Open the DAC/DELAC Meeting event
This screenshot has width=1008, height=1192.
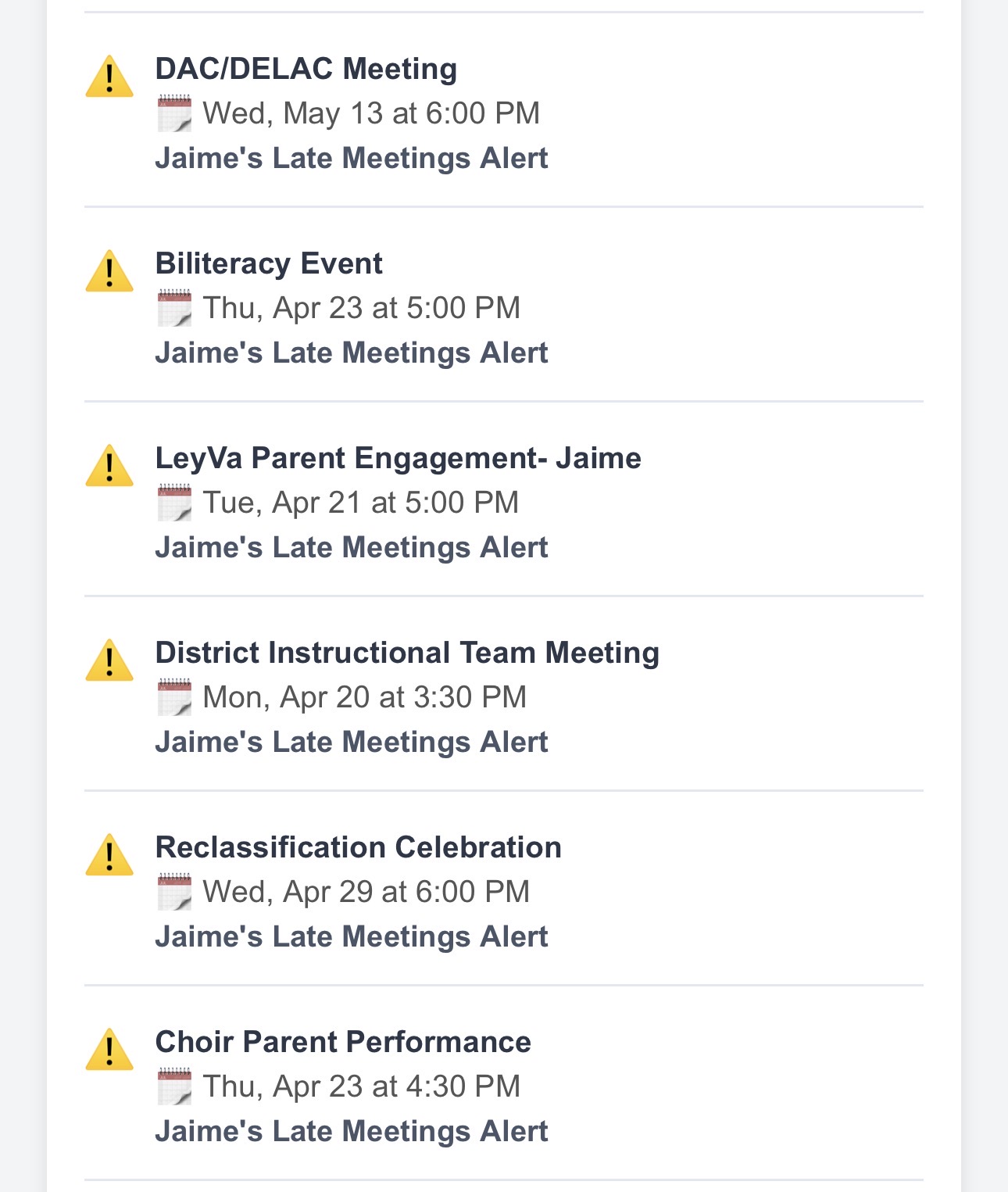306,69
